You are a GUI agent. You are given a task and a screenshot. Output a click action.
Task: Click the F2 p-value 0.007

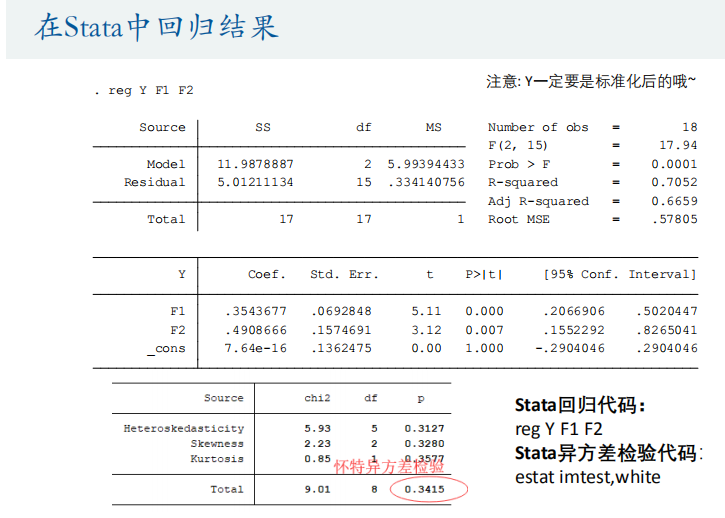485,330
